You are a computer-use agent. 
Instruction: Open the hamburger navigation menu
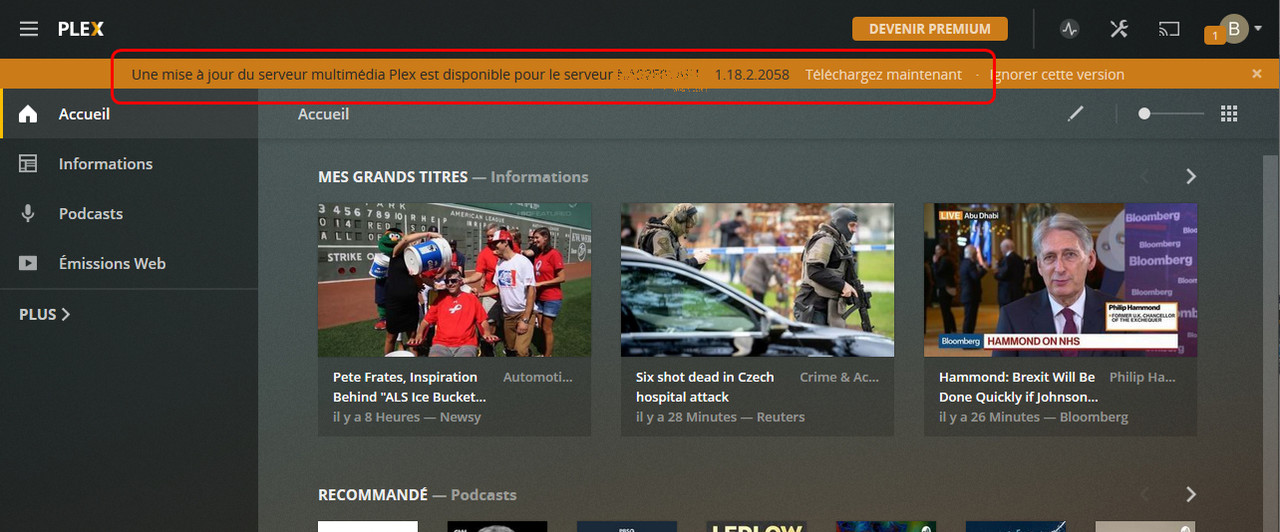click(29, 29)
